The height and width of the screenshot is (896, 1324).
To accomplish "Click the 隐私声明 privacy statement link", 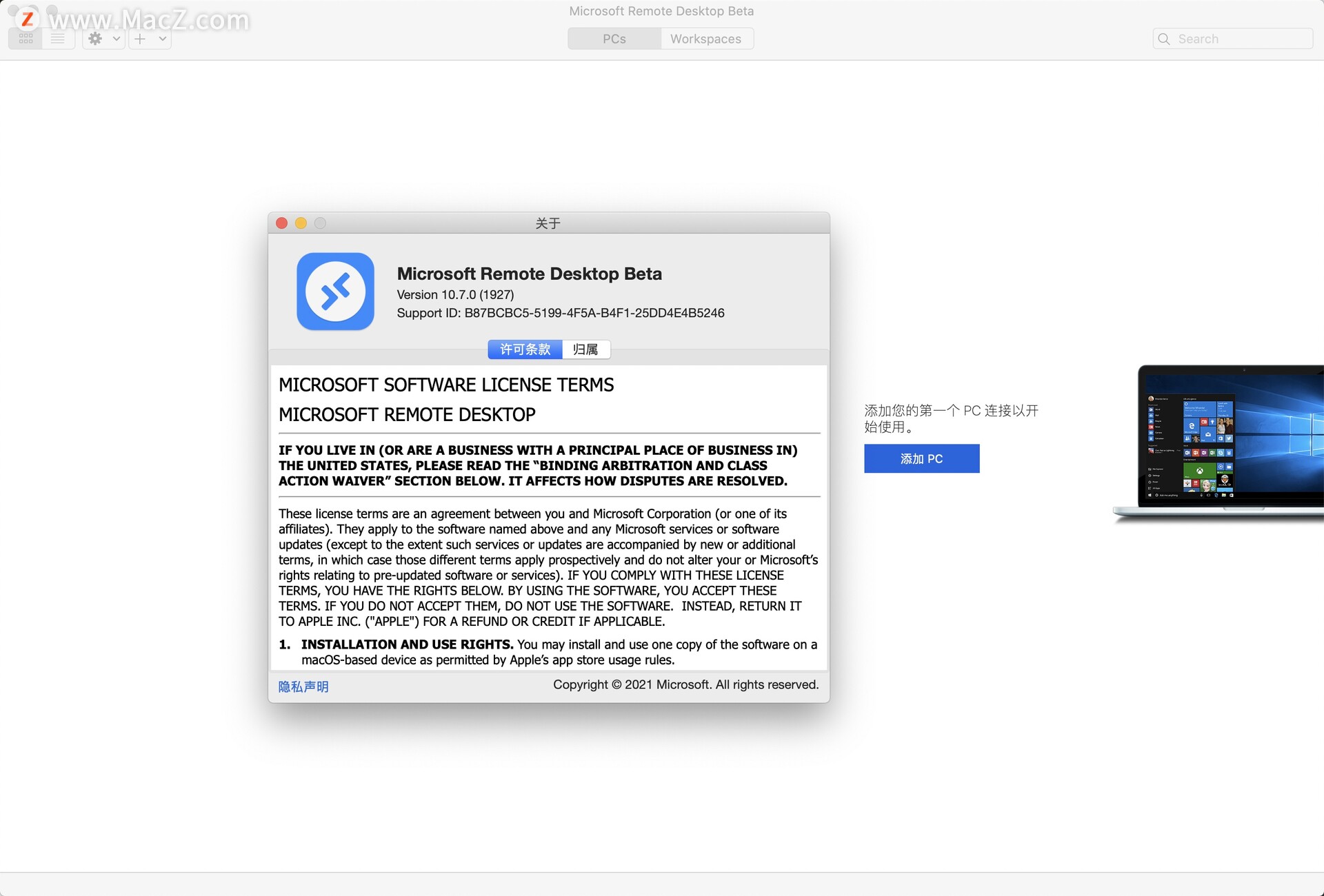I will pos(304,685).
